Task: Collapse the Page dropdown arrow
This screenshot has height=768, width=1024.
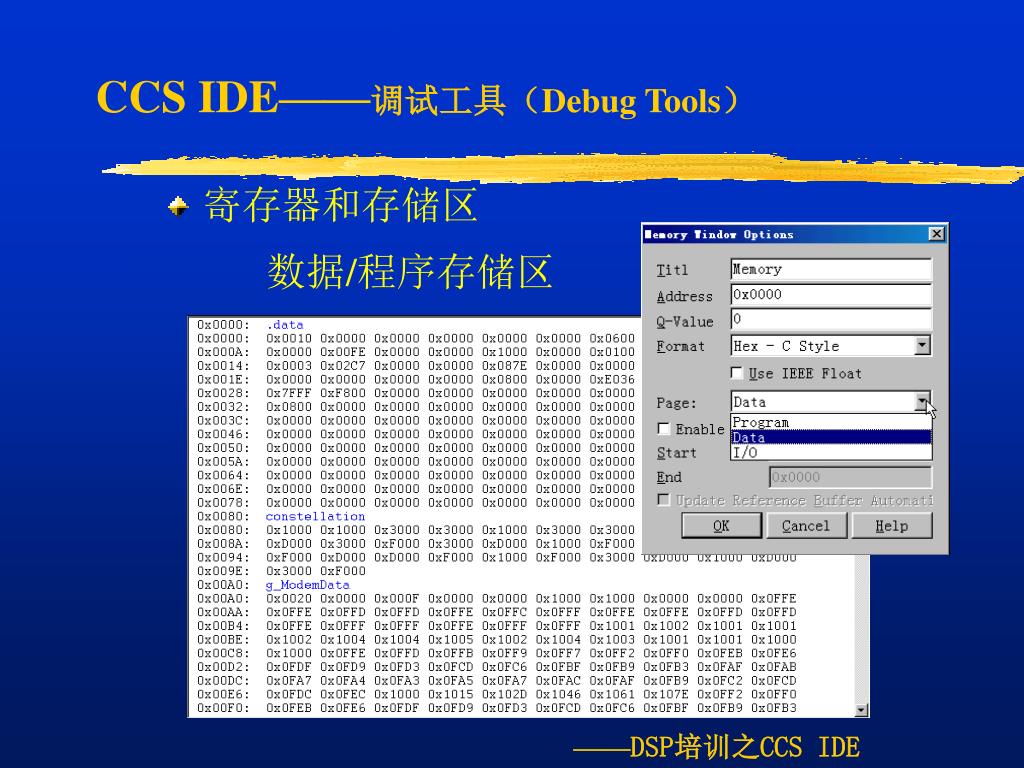Action: point(922,402)
